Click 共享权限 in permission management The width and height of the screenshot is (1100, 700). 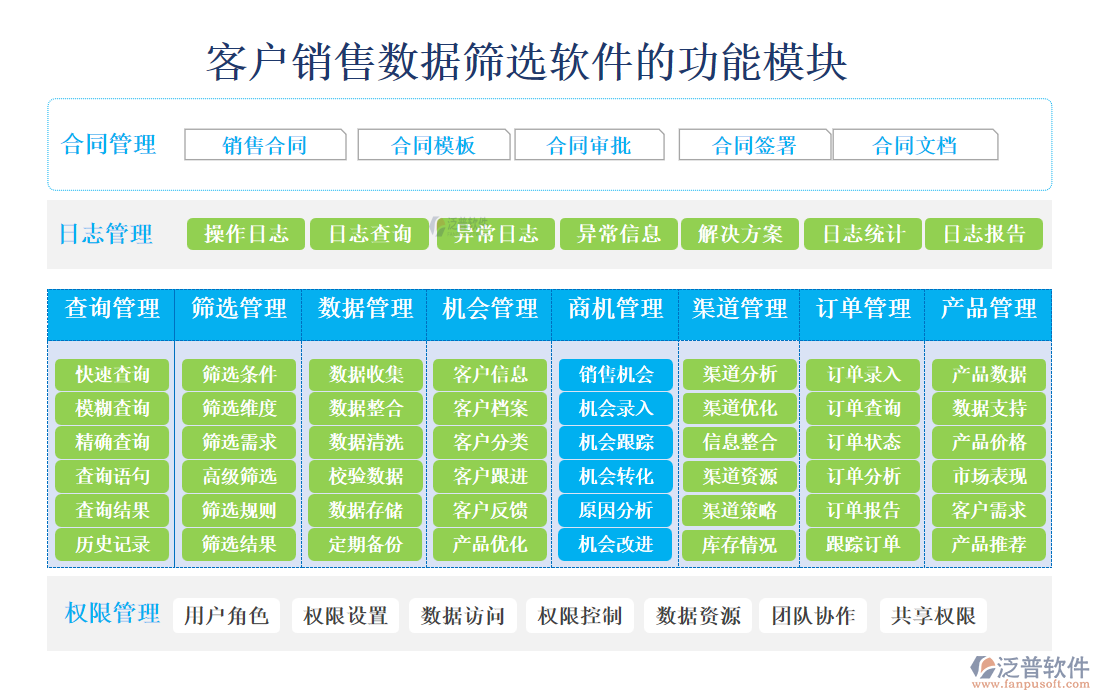(932, 616)
